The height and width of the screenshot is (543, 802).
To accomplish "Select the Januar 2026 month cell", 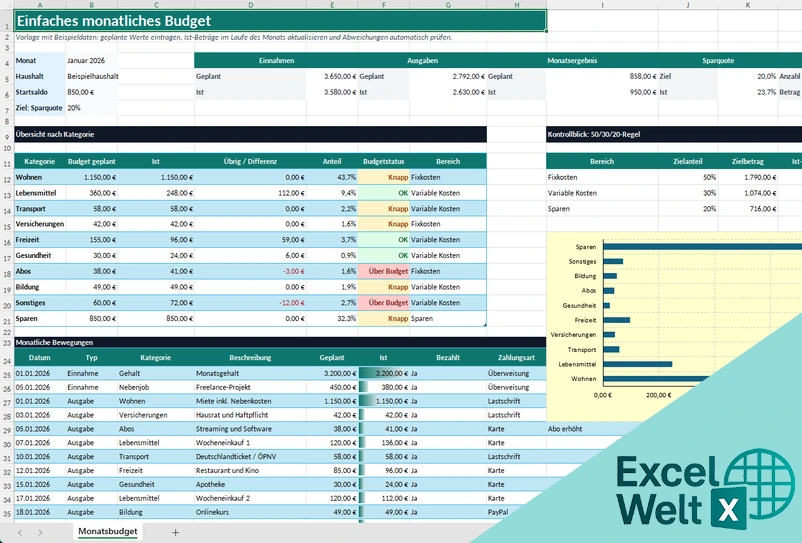I will tap(92, 60).
